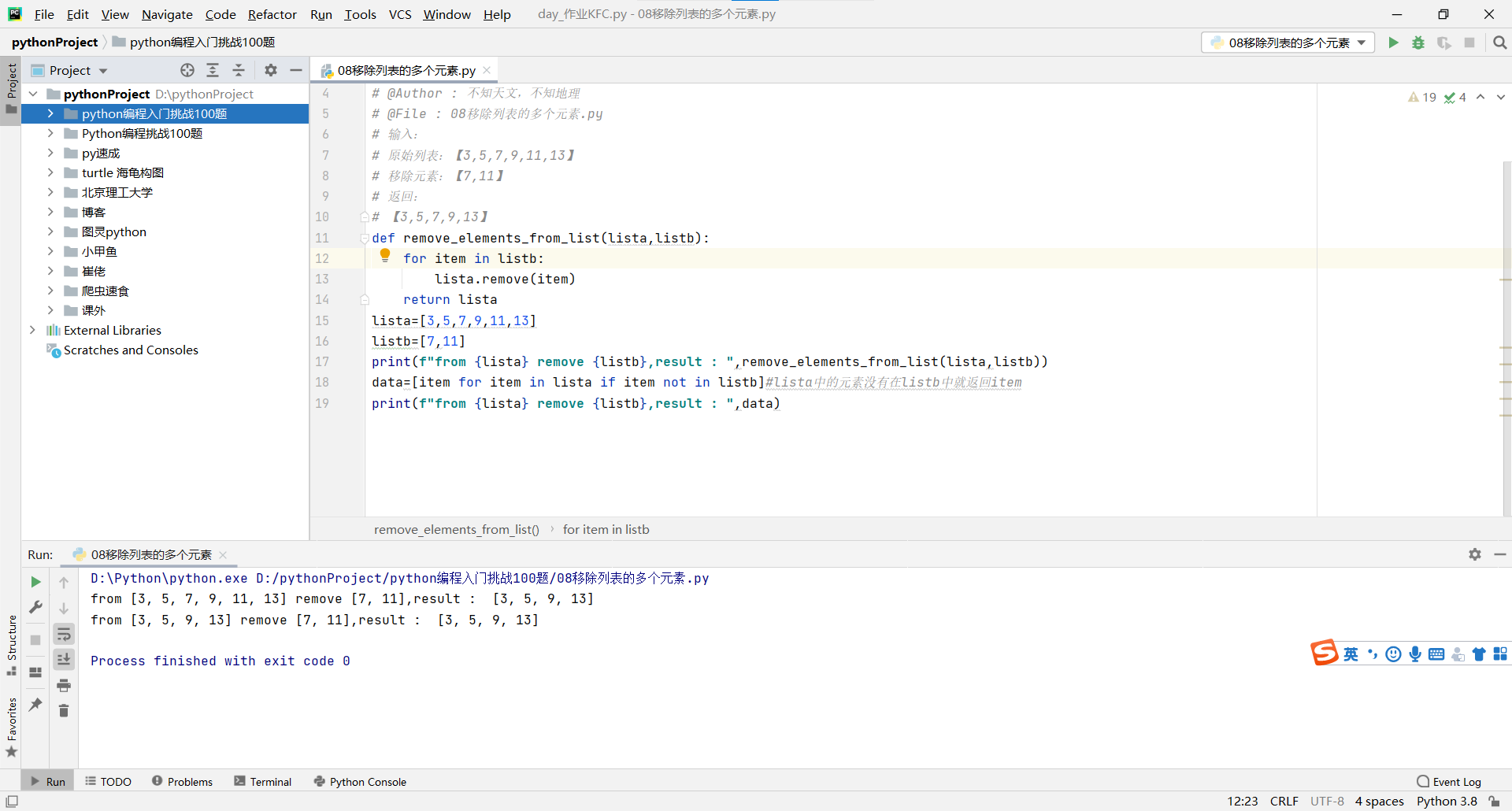The image size is (1512, 811).
Task: Close the editor tab 08移除列表的多个元素.py
Action: 487,70
